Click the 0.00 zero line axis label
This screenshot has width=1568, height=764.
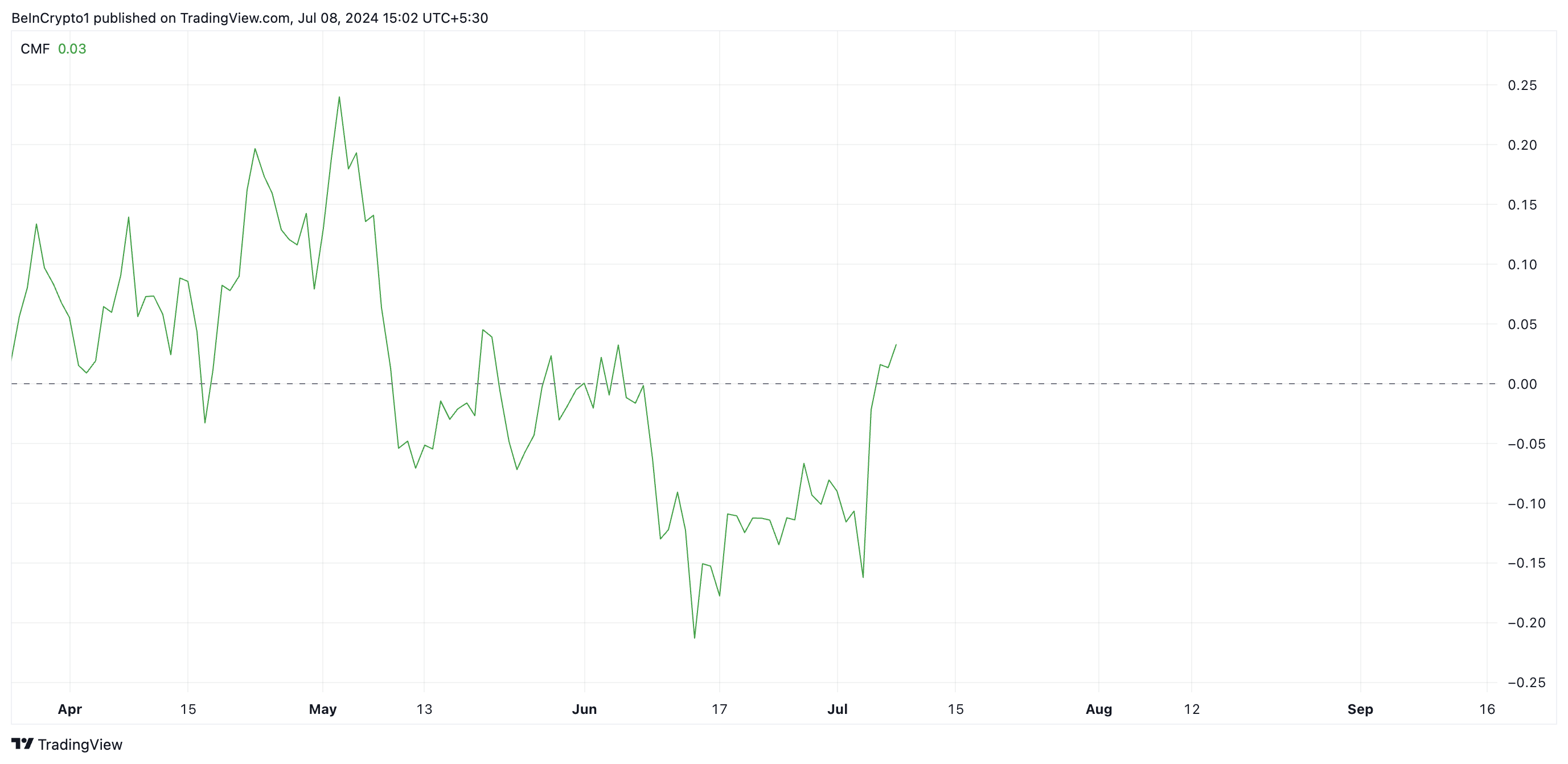(x=1522, y=384)
